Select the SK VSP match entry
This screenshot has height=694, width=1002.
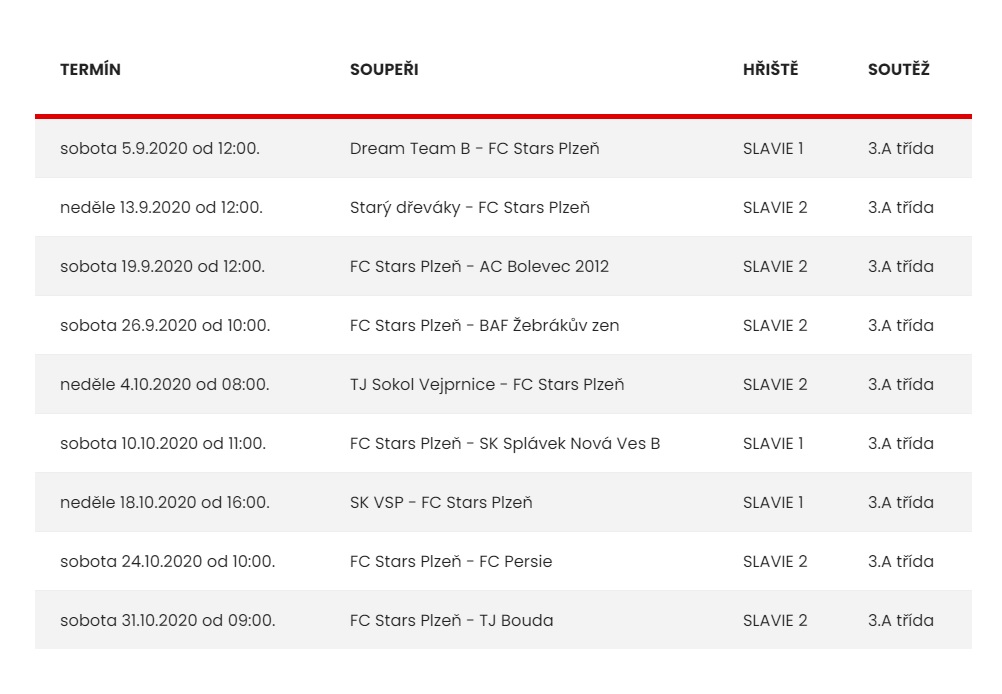[x=441, y=503]
